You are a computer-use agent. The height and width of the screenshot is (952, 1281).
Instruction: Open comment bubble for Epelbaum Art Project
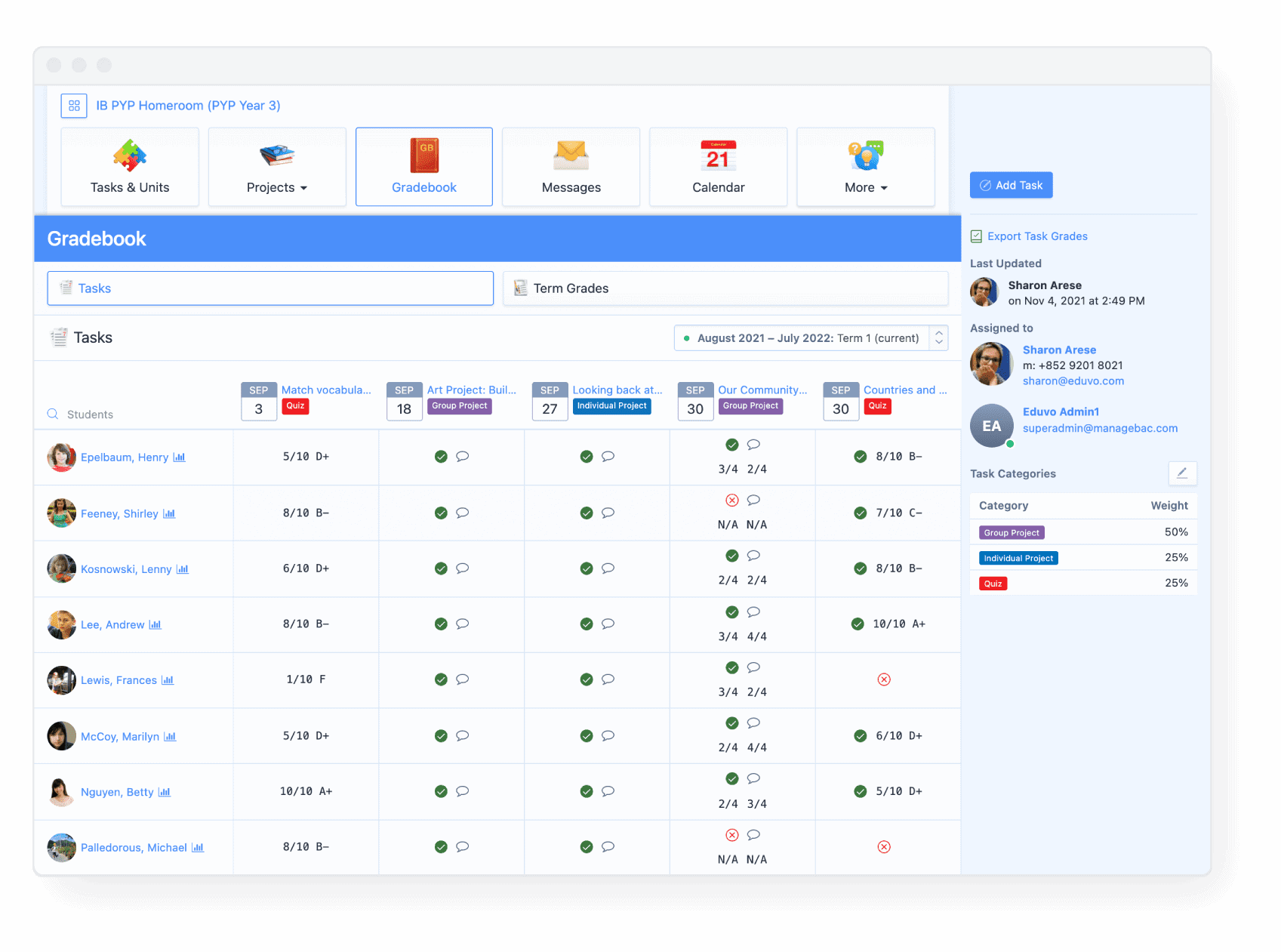point(463,456)
